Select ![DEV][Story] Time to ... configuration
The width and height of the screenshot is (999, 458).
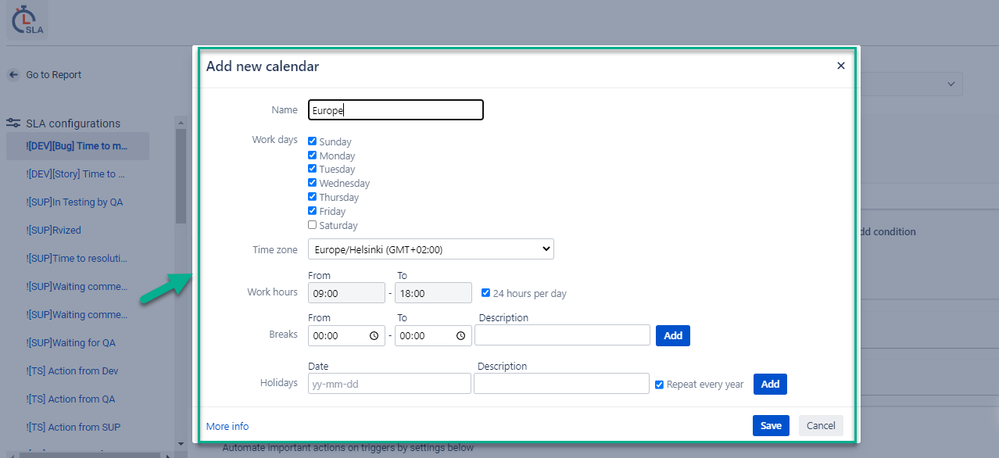pos(76,174)
